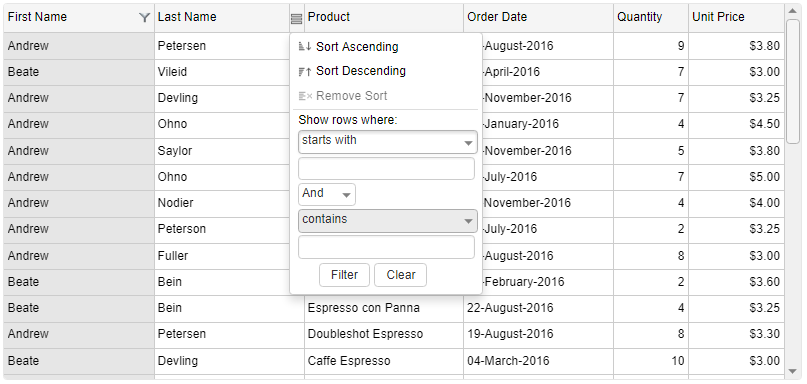
Task: Click the '$4.00' unit price cell
Action: (x=736, y=203)
